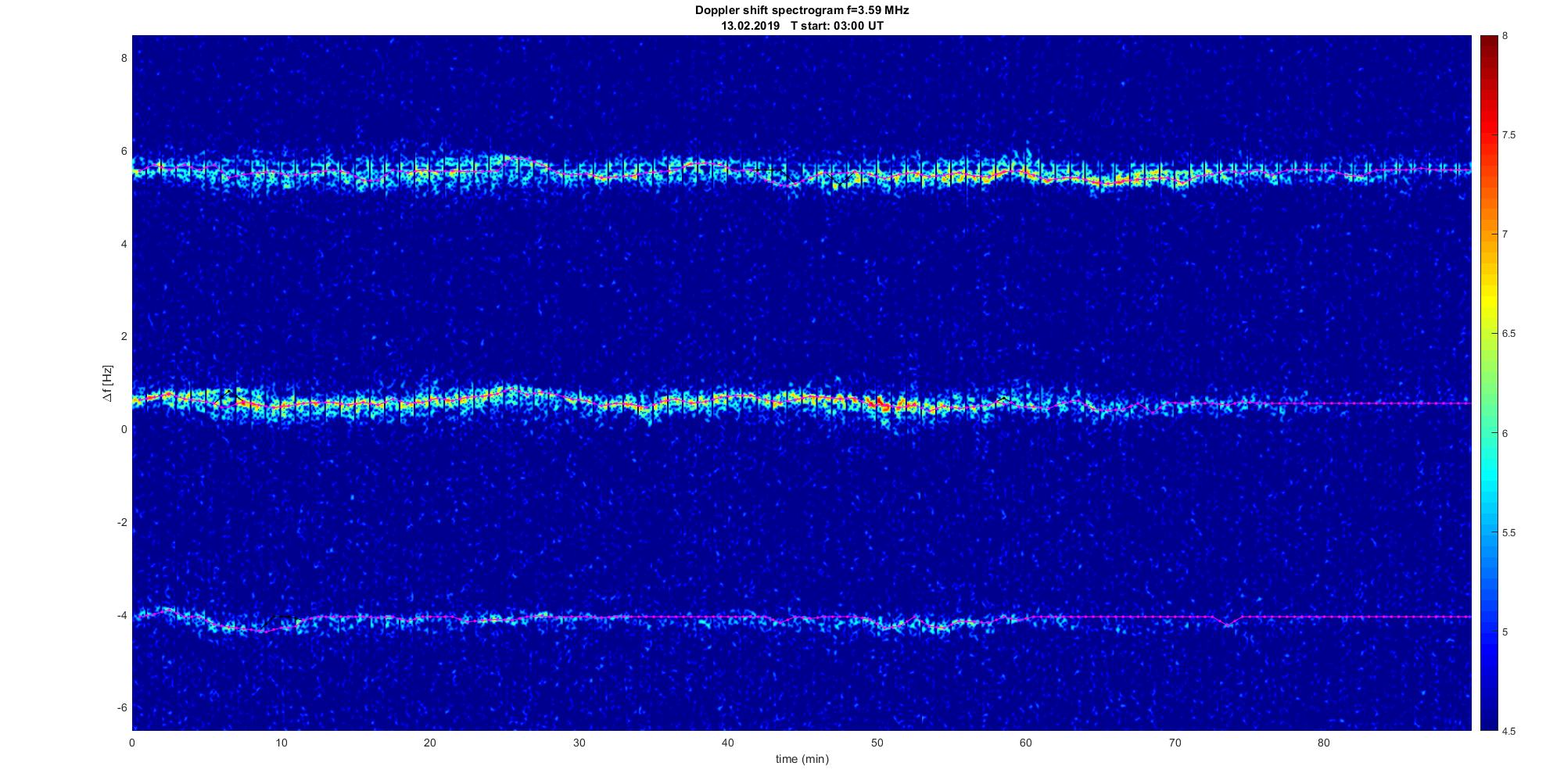The height and width of the screenshot is (784, 1564).
Task: Click the y-axis label "Δf [Hz]"
Action: click(x=107, y=383)
